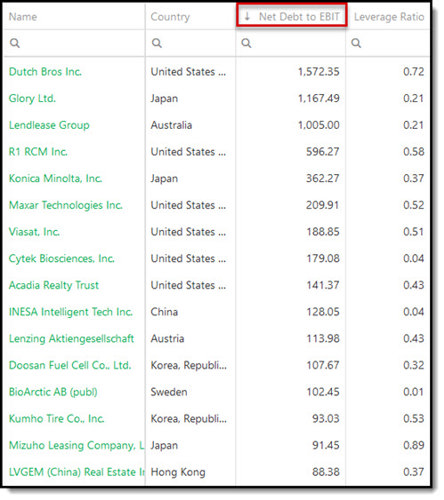Select the 107.67 Net Debt value
Viewport: 444px width, 500px height.
(x=323, y=365)
